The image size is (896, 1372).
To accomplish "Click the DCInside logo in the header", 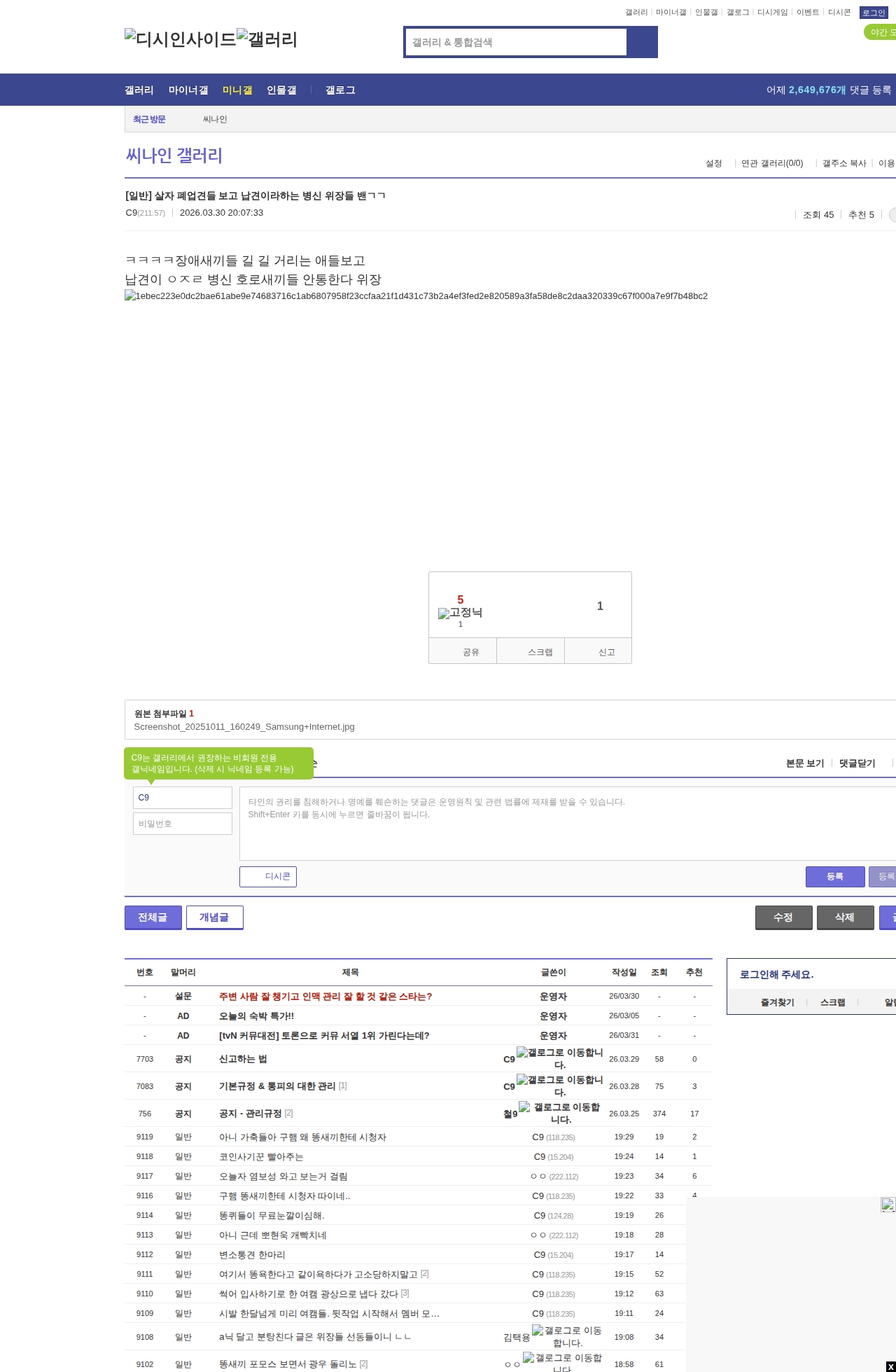I will point(180,39).
